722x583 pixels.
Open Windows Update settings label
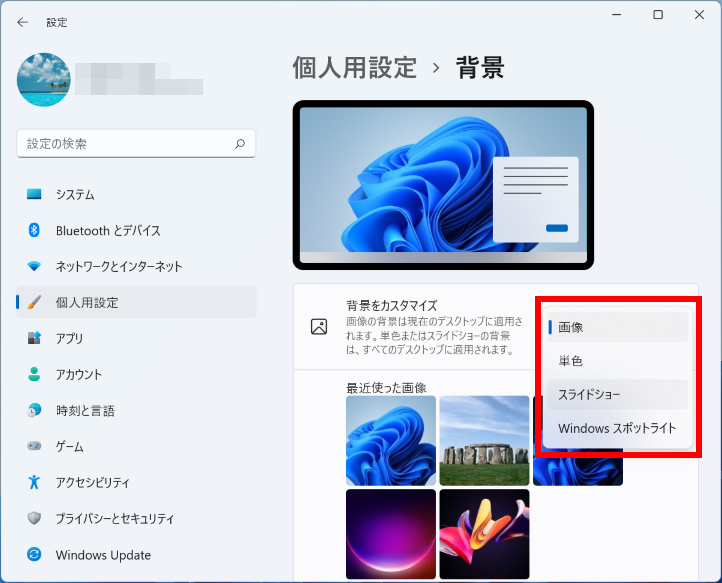[103, 555]
